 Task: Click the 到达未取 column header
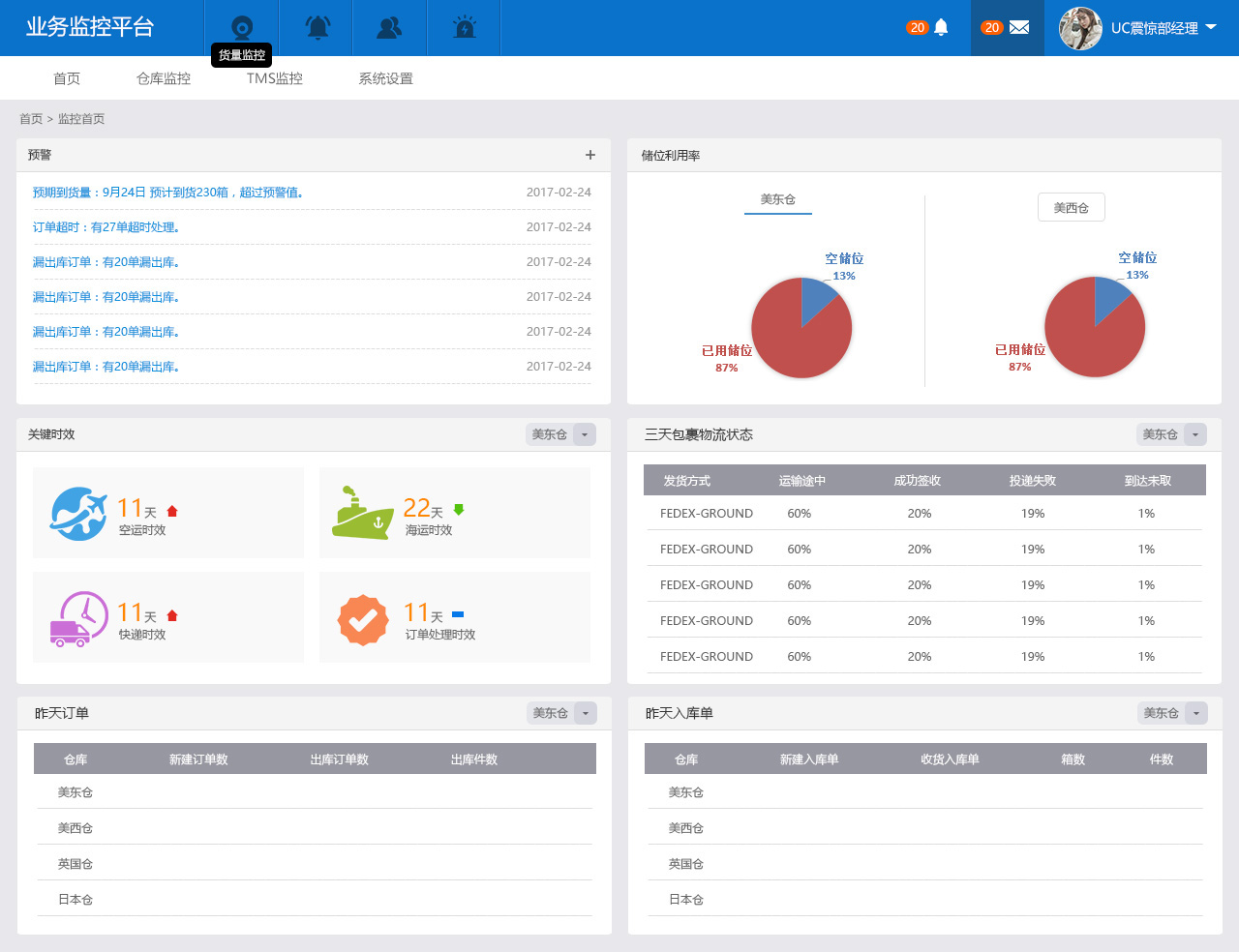(x=1148, y=481)
